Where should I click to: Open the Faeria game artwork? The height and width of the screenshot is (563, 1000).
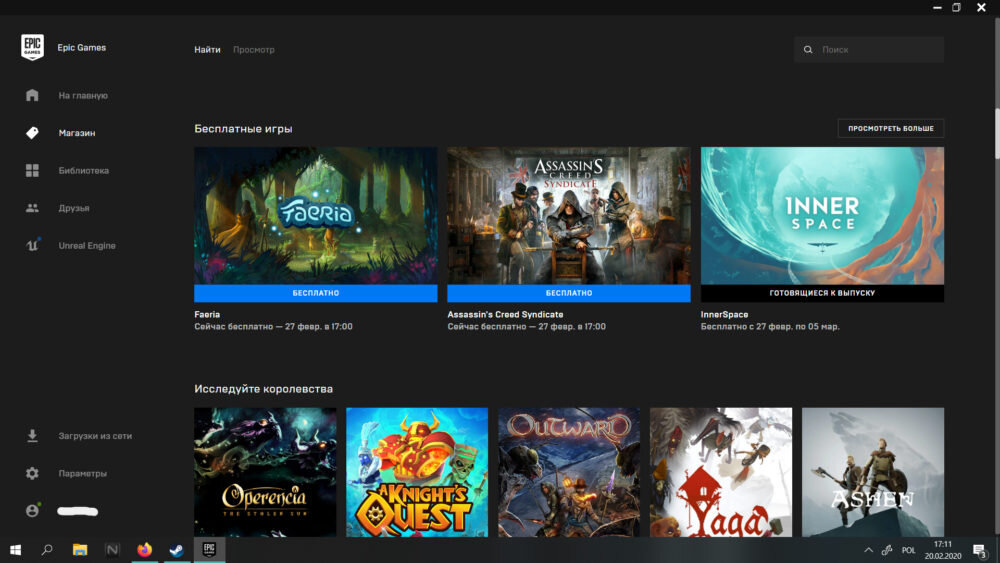click(x=316, y=216)
